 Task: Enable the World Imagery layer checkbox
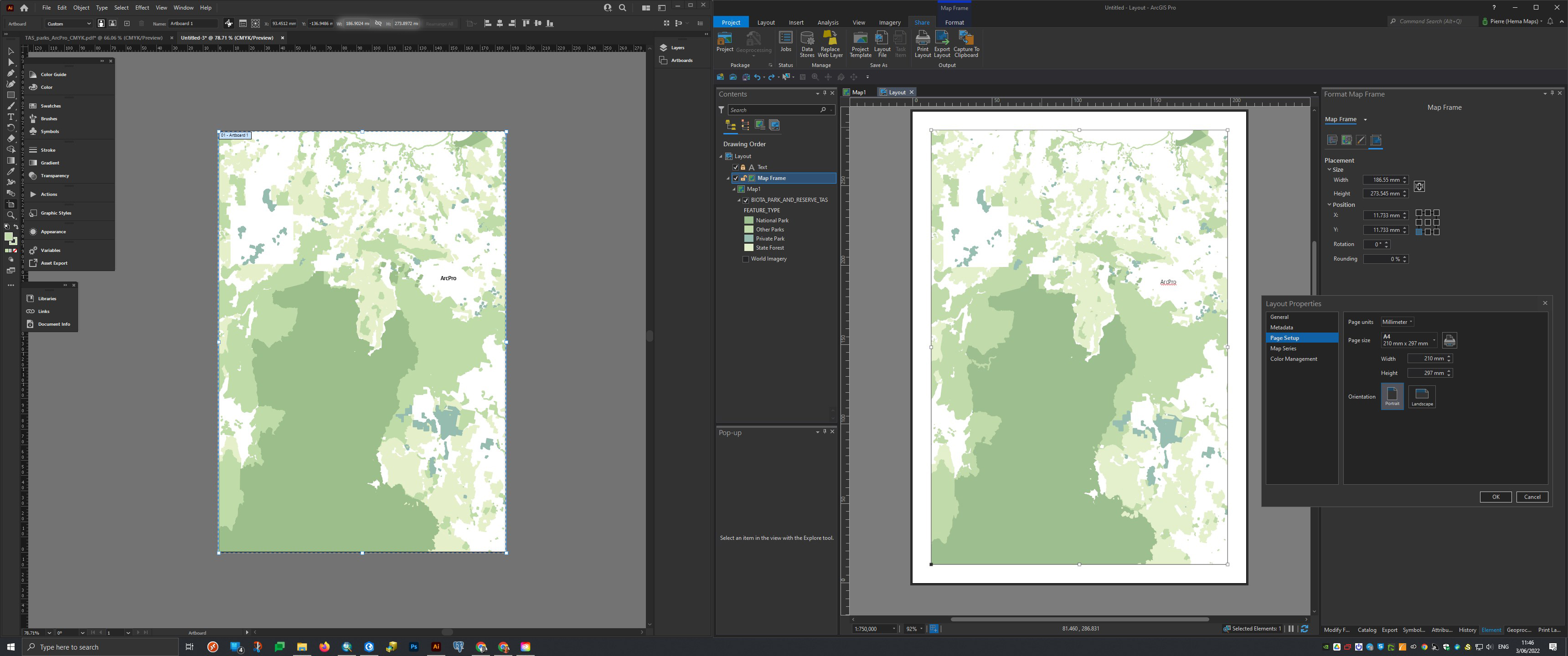coord(746,259)
